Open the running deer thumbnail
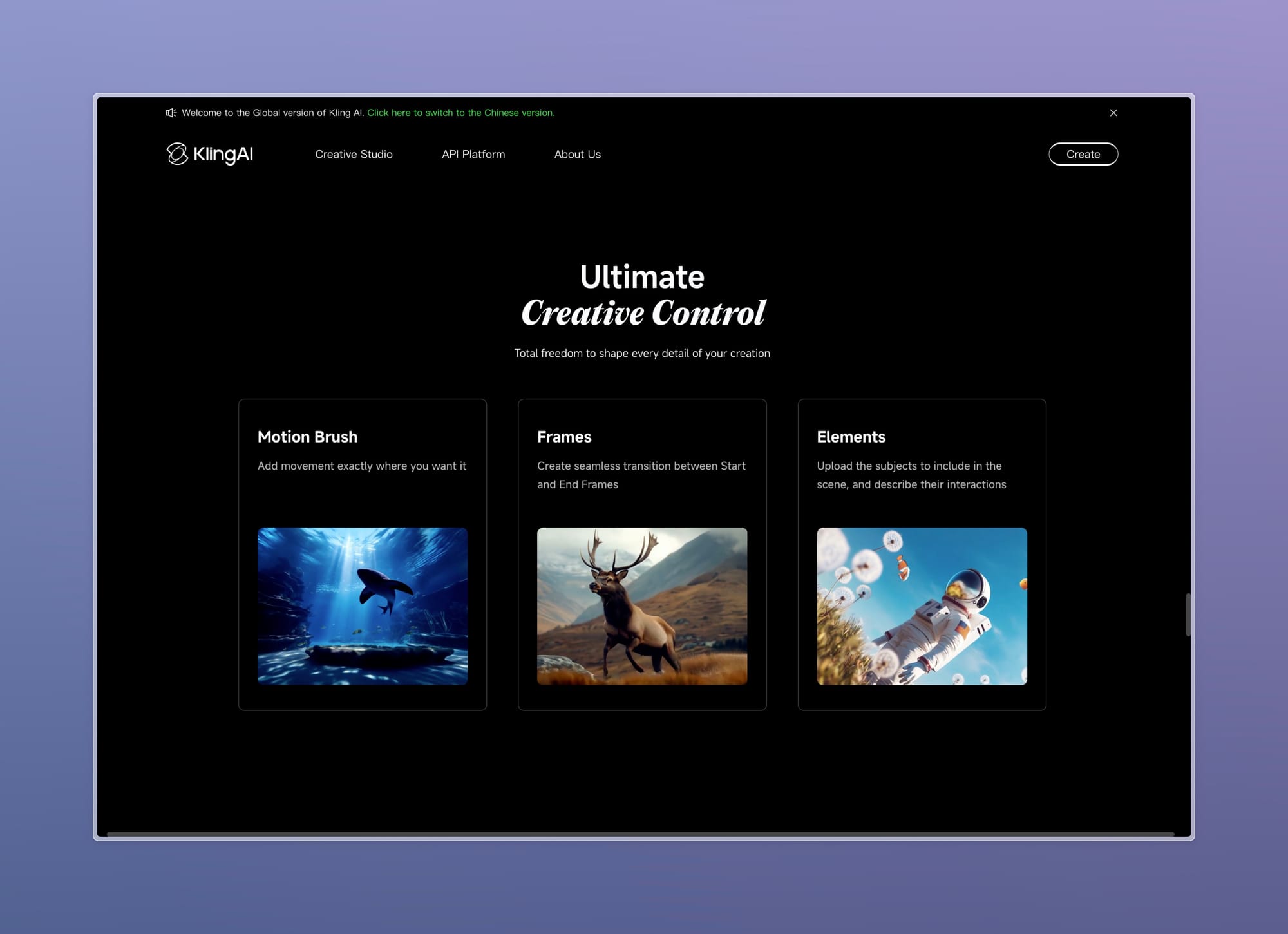 coord(642,605)
